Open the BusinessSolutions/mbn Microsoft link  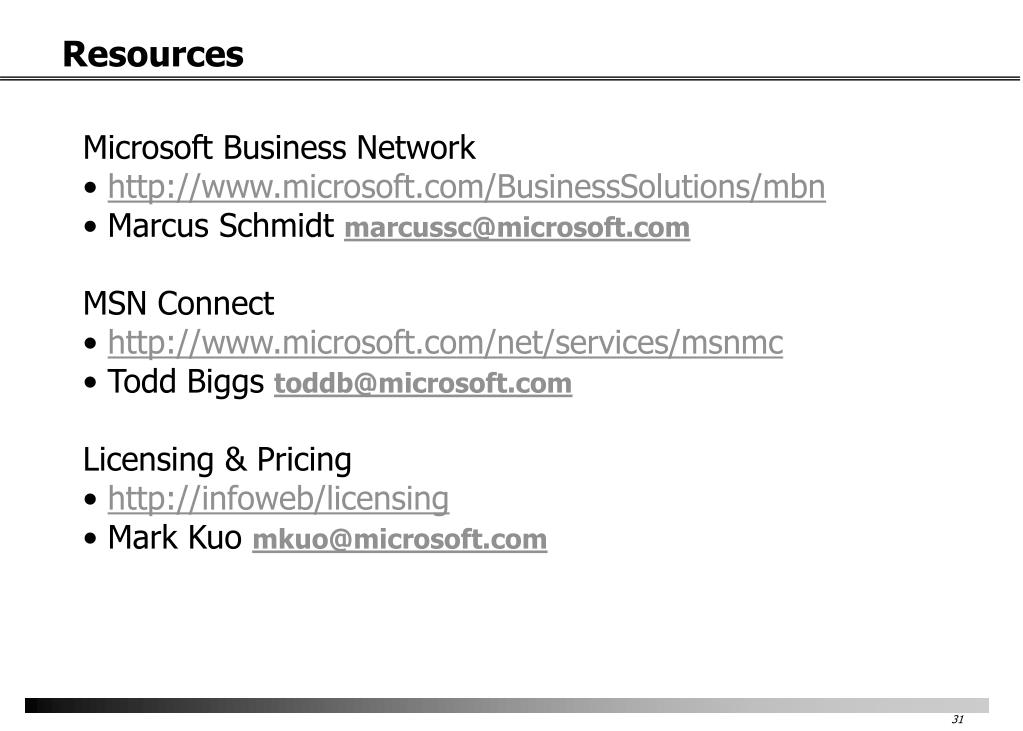click(x=466, y=187)
